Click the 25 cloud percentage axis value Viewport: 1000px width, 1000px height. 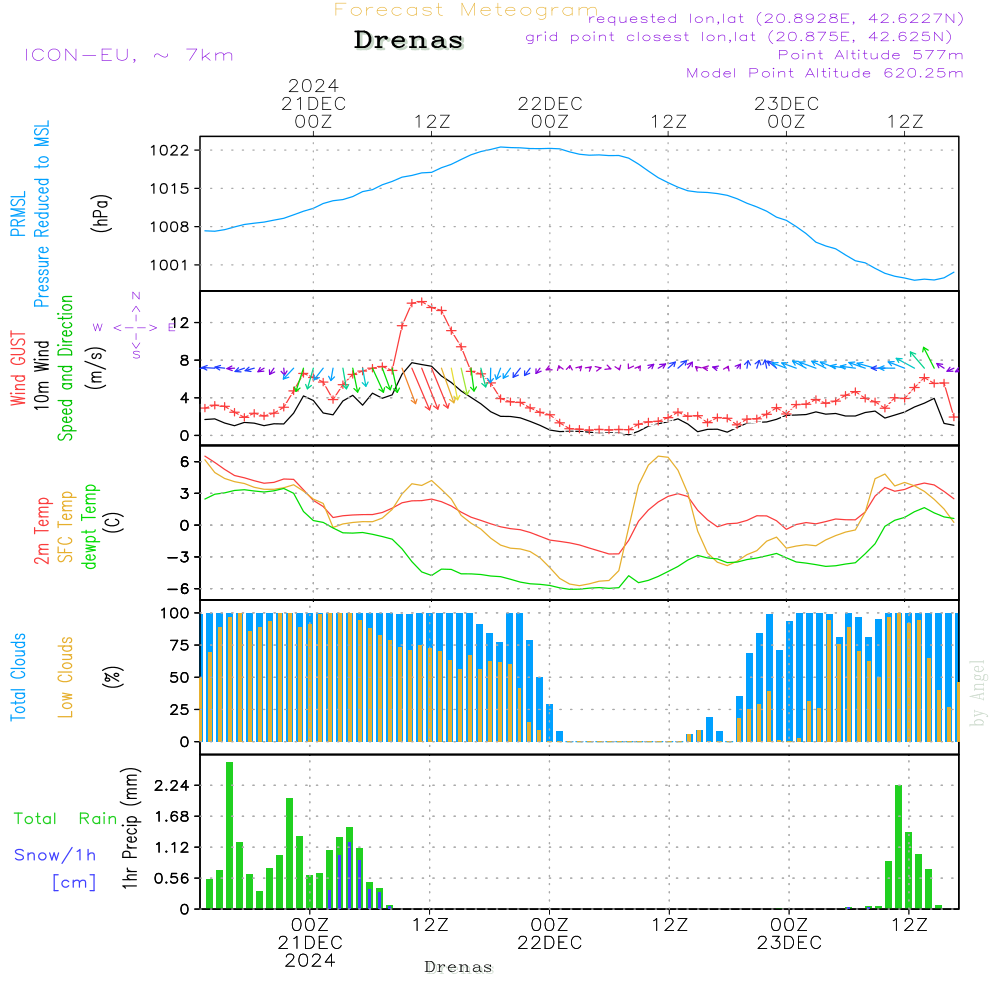[180, 710]
